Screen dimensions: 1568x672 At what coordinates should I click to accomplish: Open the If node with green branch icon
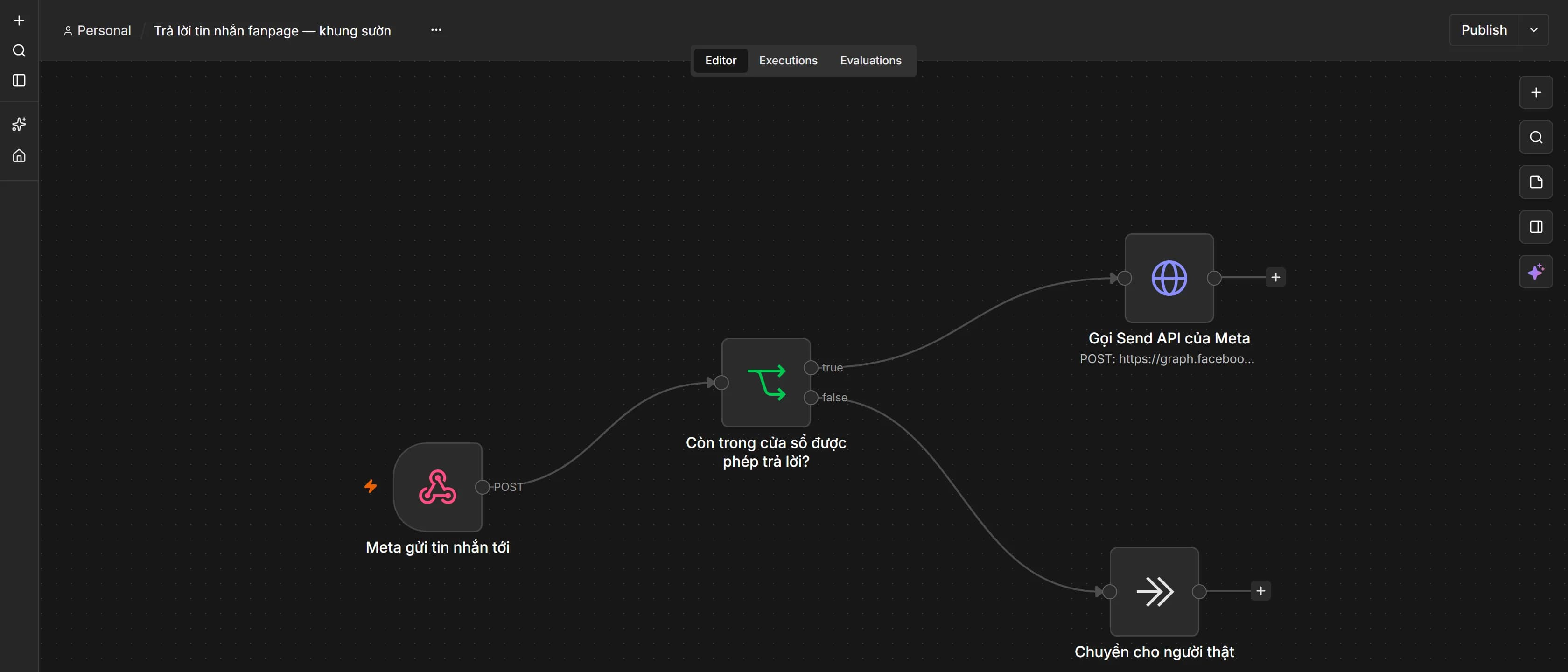(x=766, y=382)
